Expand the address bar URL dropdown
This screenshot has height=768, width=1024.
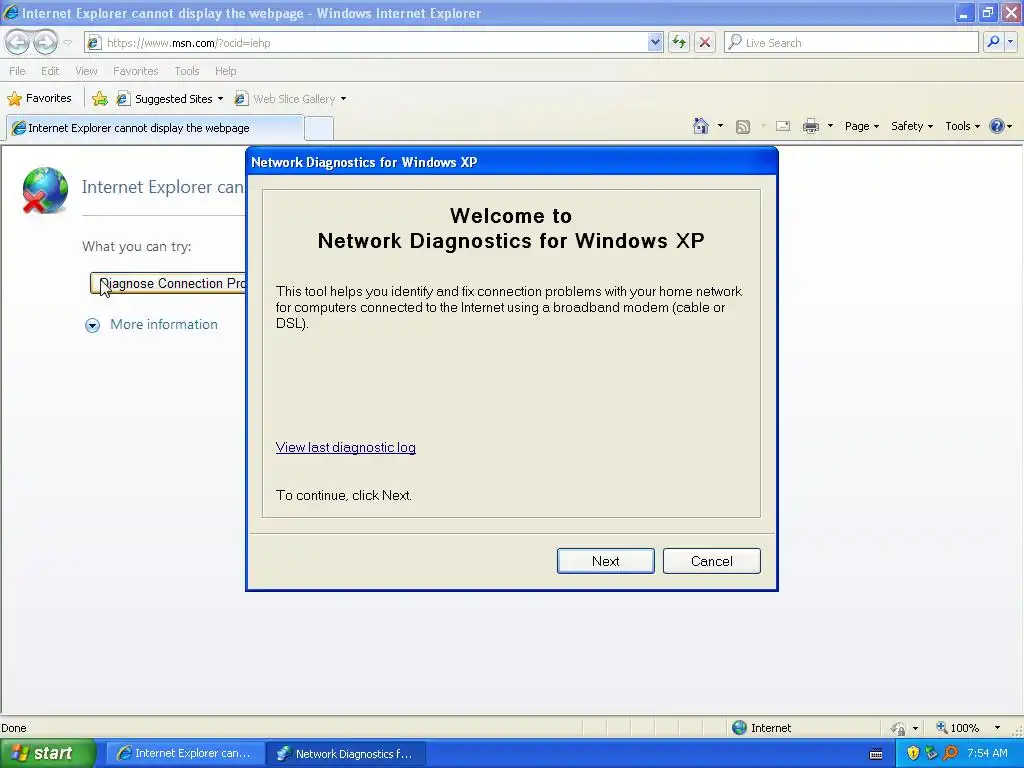coord(655,42)
